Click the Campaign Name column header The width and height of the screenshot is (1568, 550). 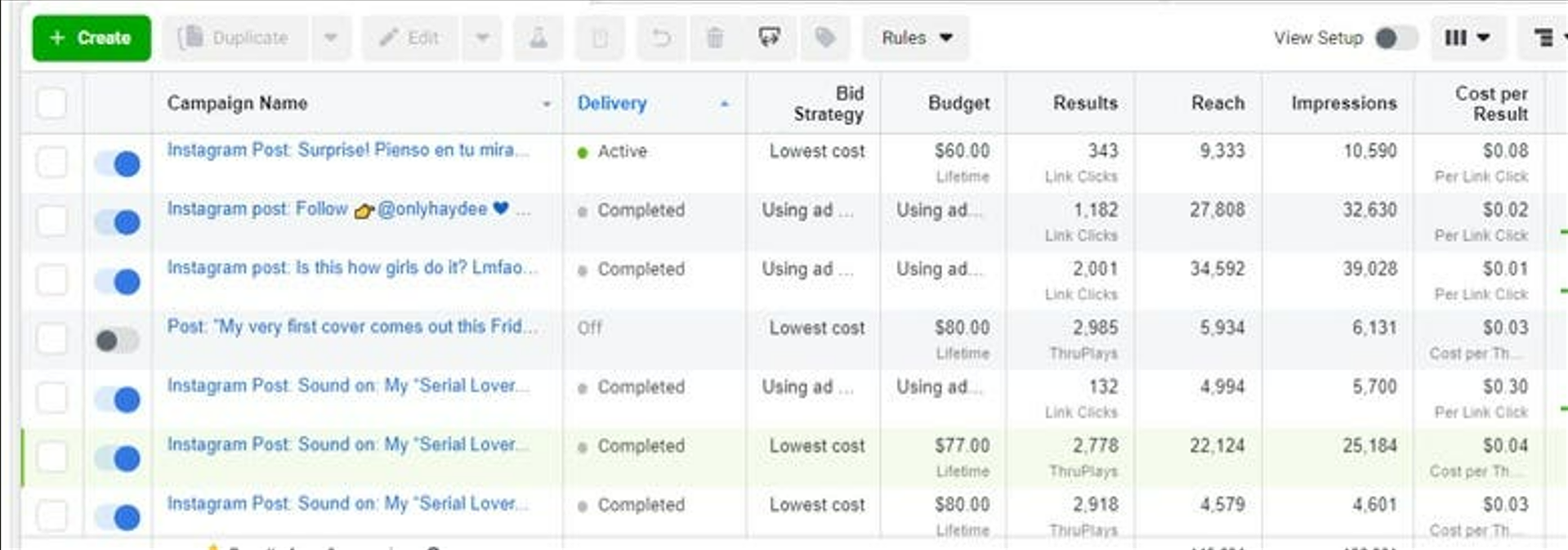tap(238, 104)
